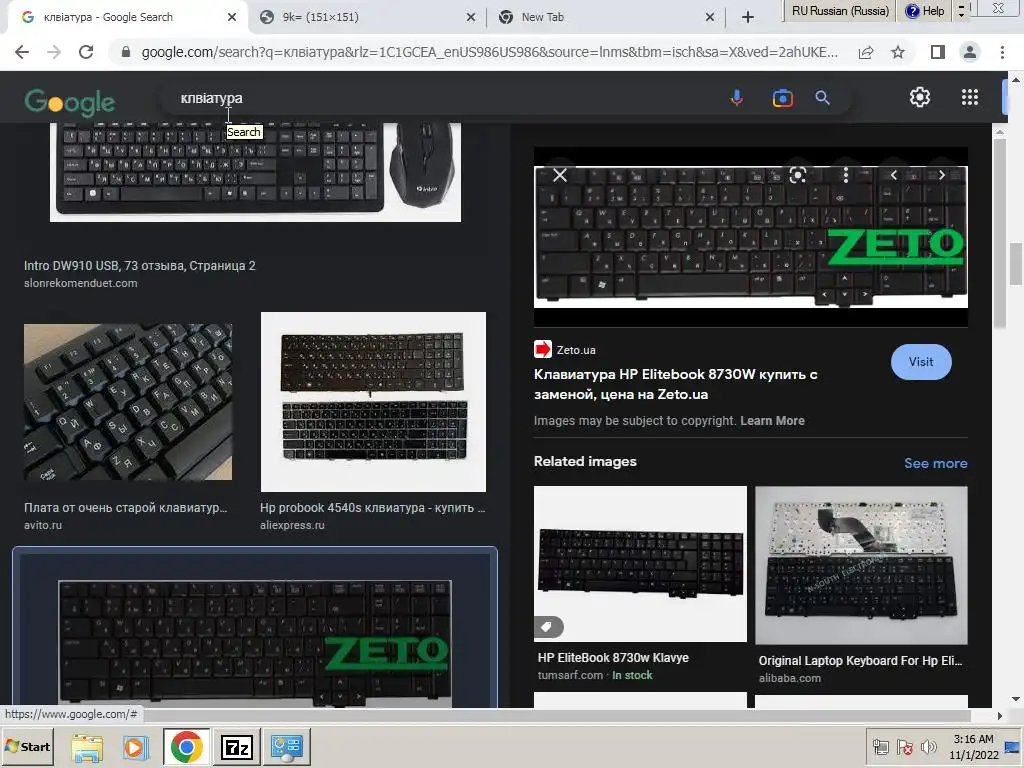The width and height of the screenshot is (1024, 768).
Task: Open the HP EliteBook 8730w Klavye thumbnail
Action: click(640, 564)
